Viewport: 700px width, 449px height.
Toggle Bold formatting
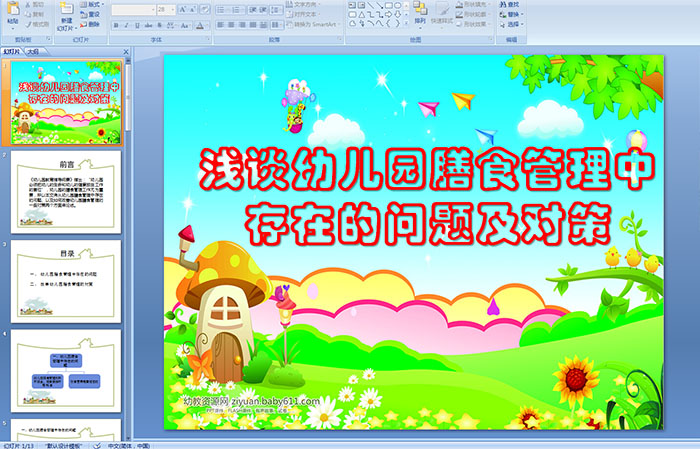coord(116,25)
